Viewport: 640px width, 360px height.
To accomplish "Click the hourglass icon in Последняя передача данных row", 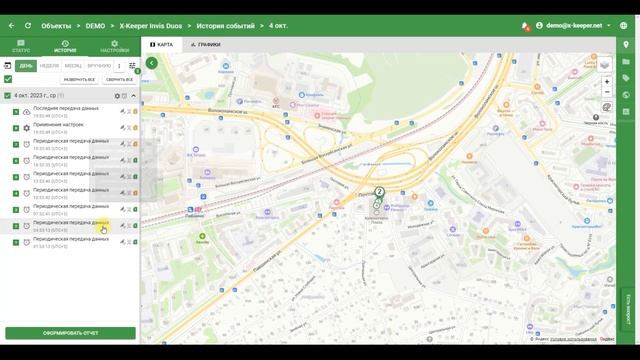I will click(129, 111).
